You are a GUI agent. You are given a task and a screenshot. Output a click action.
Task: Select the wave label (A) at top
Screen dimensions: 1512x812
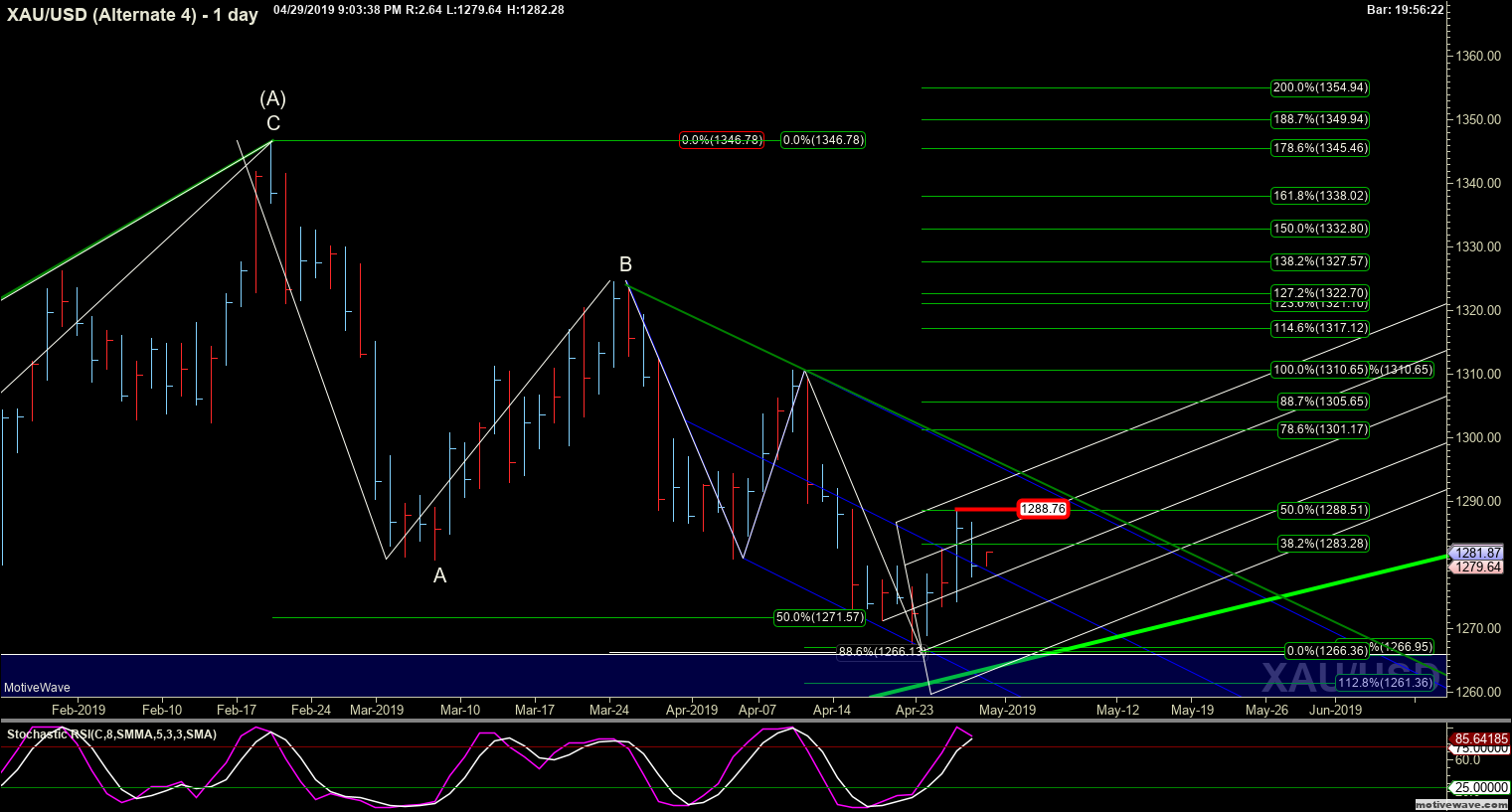coord(273,98)
